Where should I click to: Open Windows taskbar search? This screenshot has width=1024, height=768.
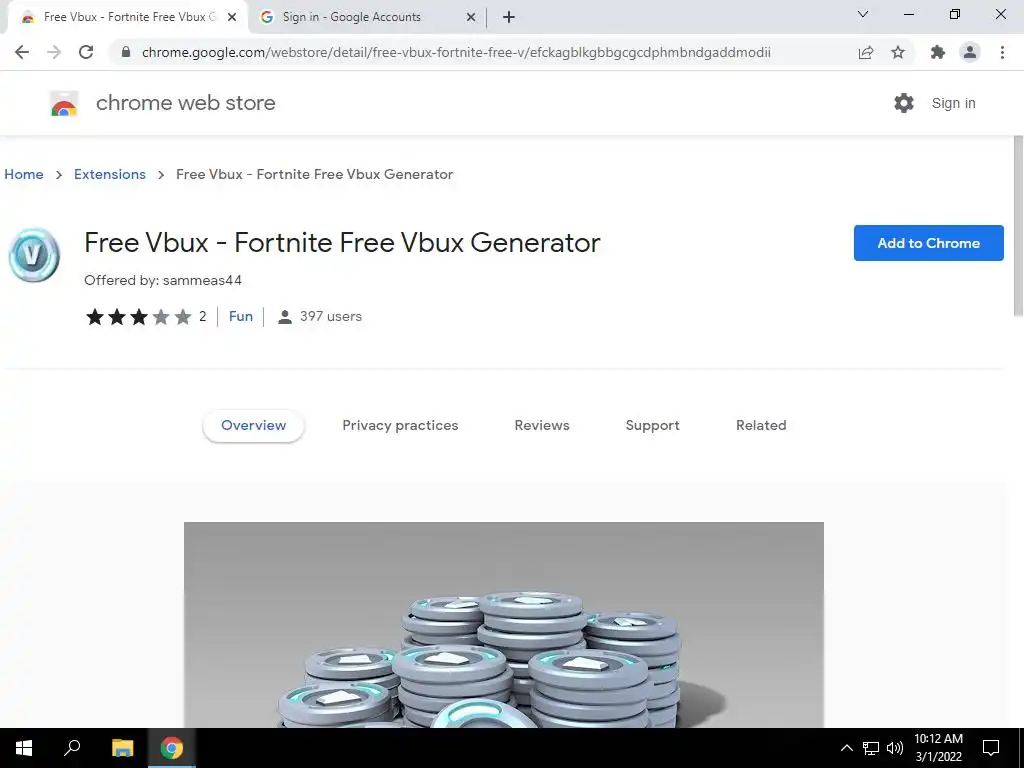coord(72,748)
